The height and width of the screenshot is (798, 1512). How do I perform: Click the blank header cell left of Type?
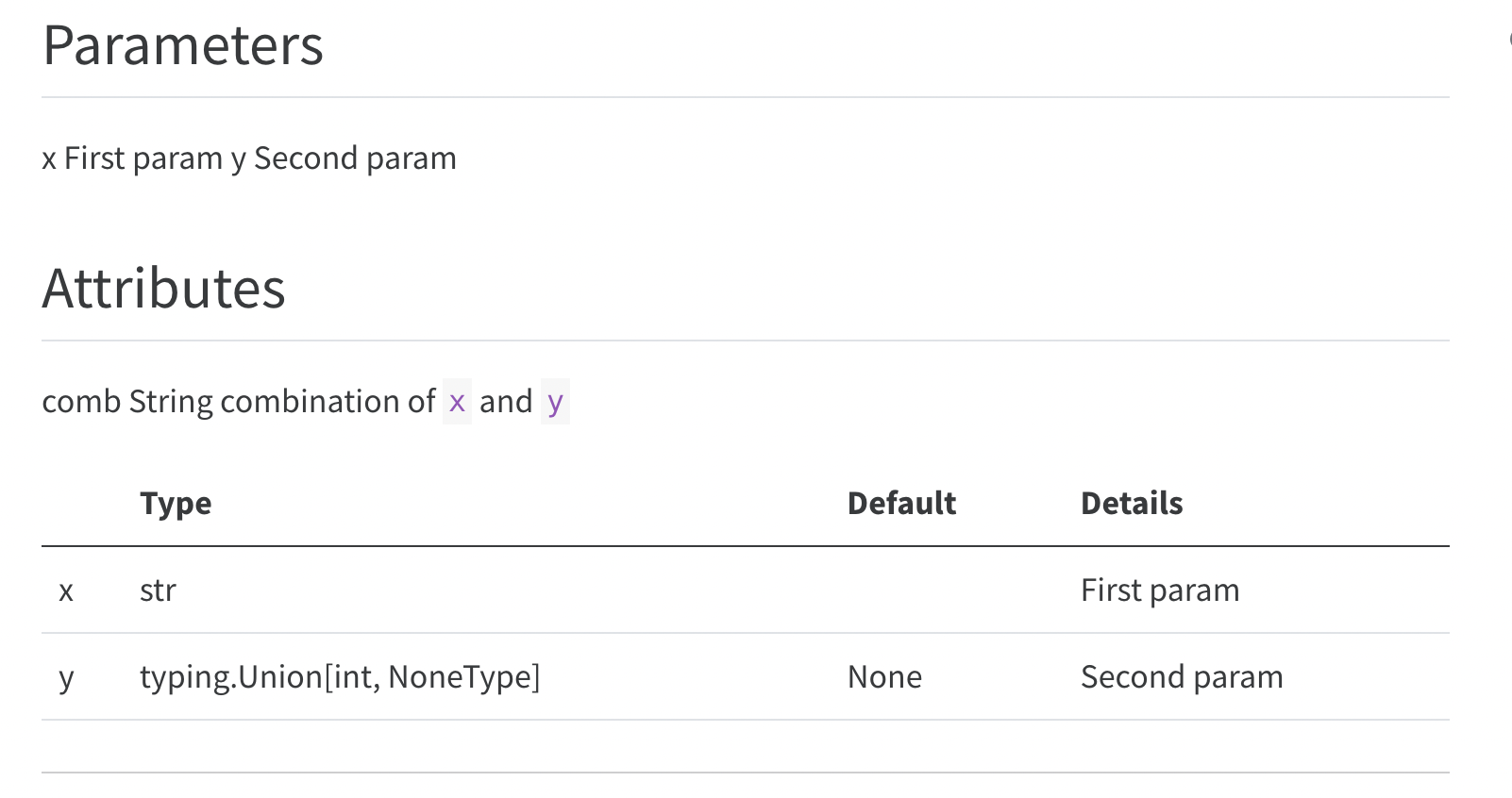tap(83, 504)
